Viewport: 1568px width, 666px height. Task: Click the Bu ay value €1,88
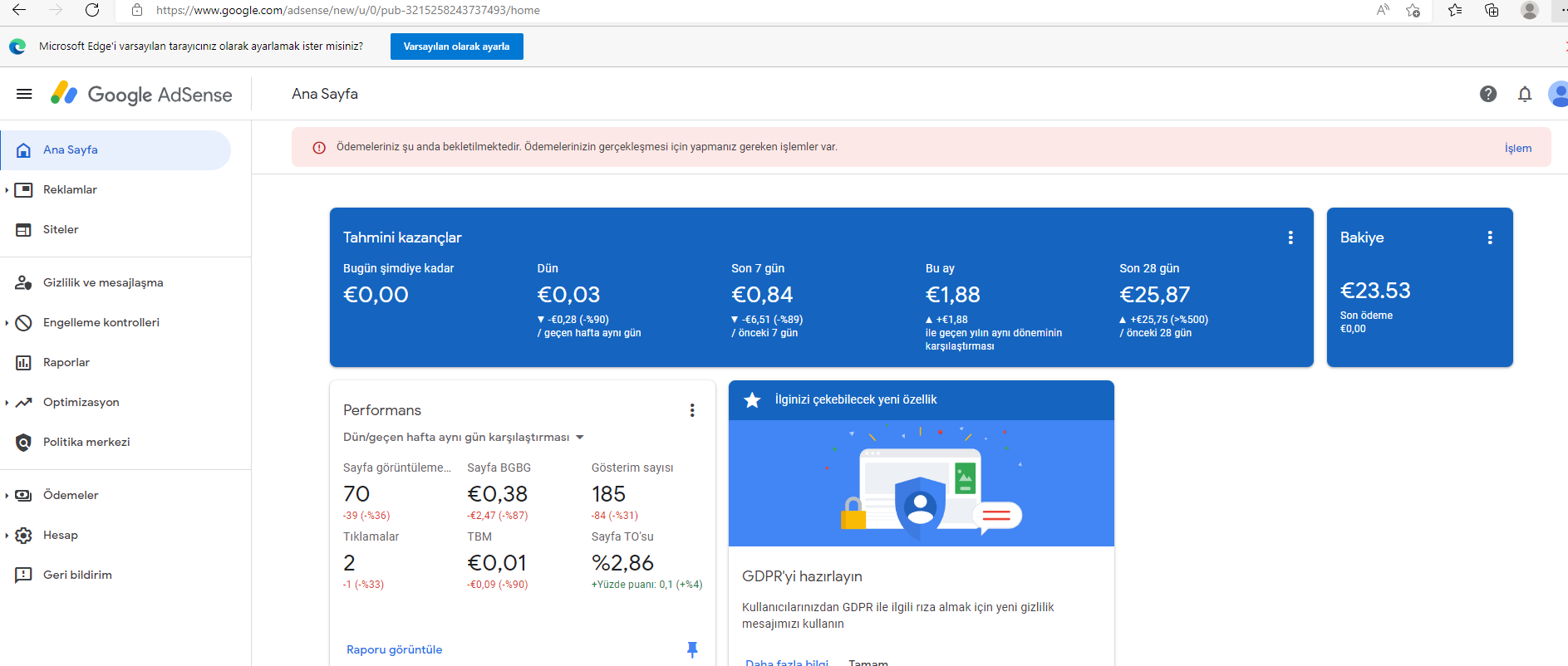point(953,295)
